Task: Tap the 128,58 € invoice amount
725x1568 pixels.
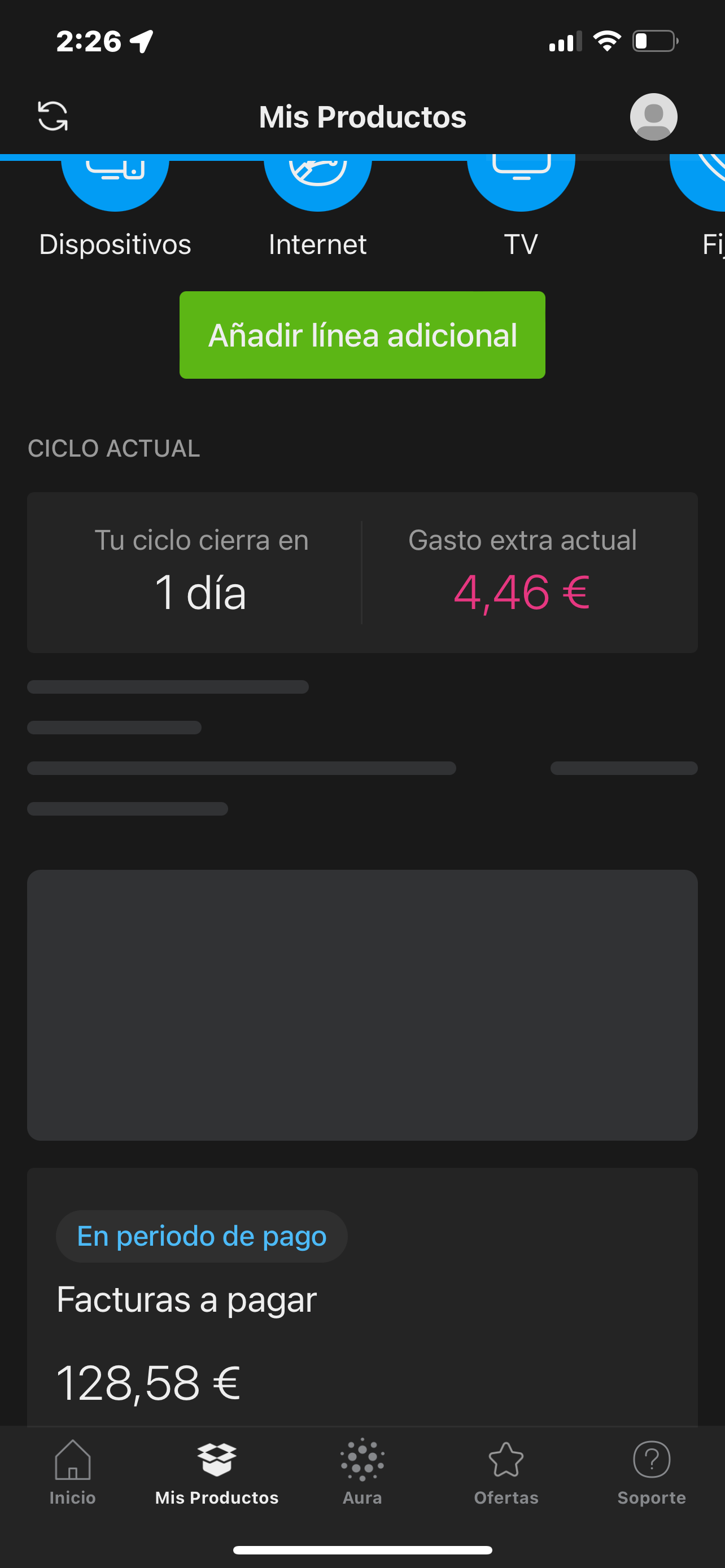Action: click(149, 1383)
